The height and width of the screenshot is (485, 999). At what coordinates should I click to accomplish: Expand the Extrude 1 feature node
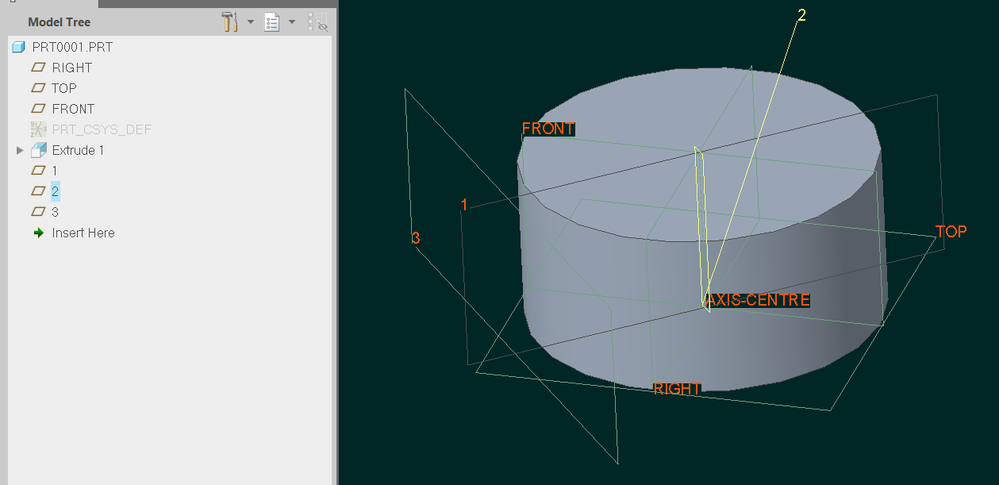click(19, 150)
